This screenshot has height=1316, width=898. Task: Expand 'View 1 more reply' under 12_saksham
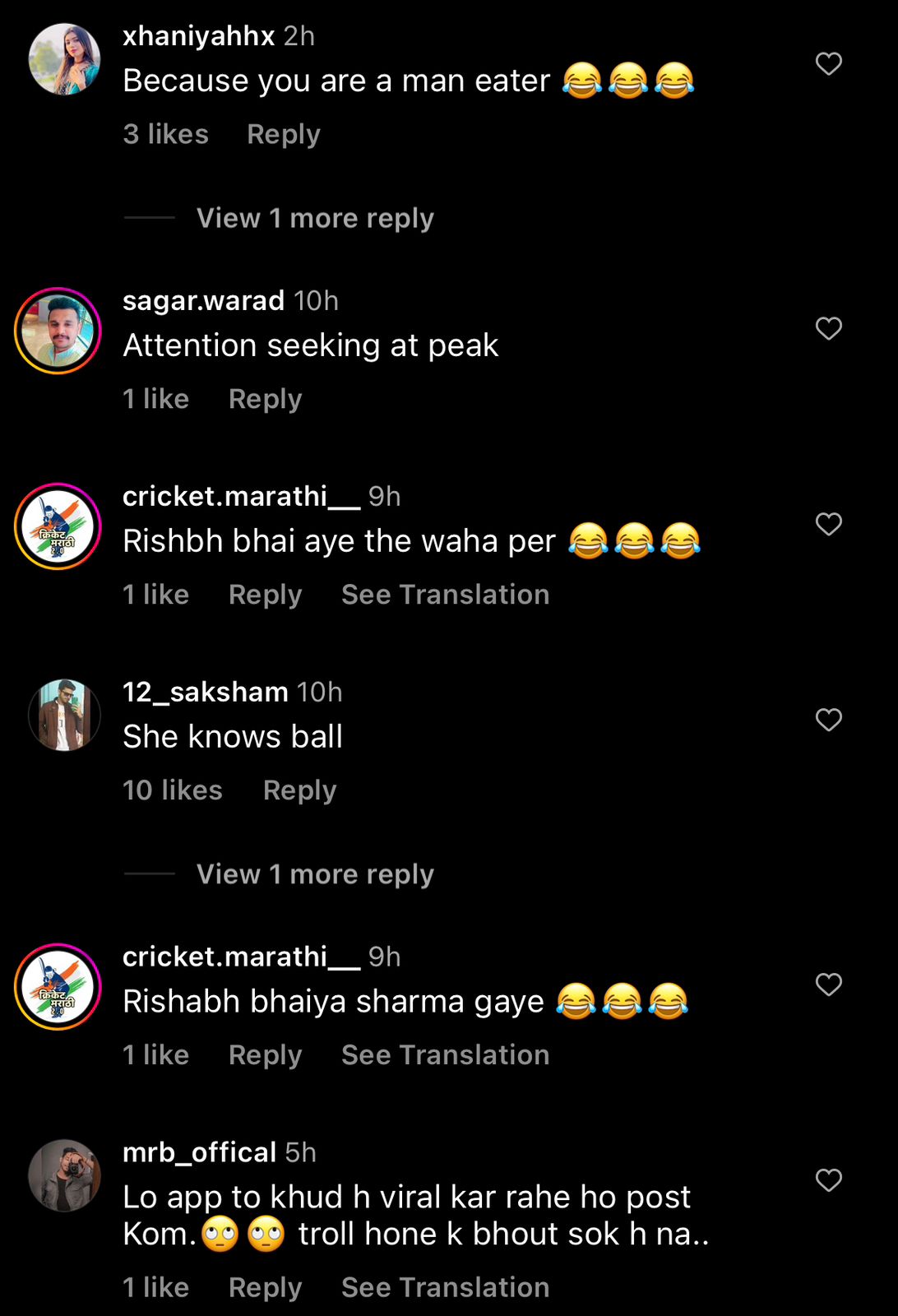coord(315,874)
